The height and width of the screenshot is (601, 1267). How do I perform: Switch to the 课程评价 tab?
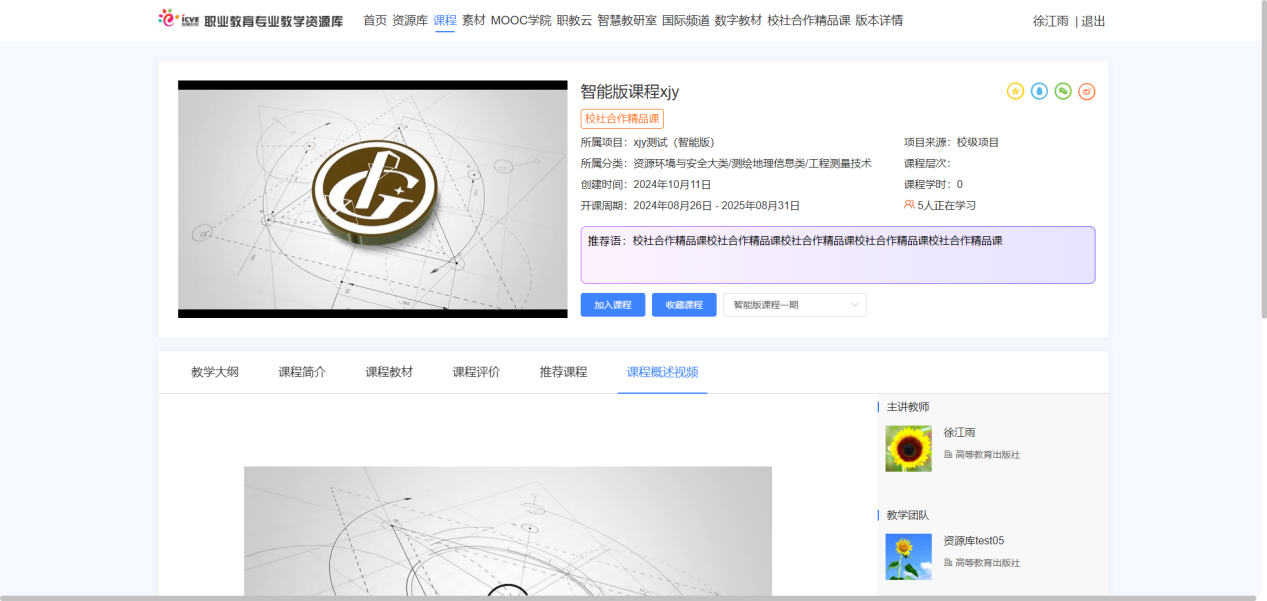[476, 372]
